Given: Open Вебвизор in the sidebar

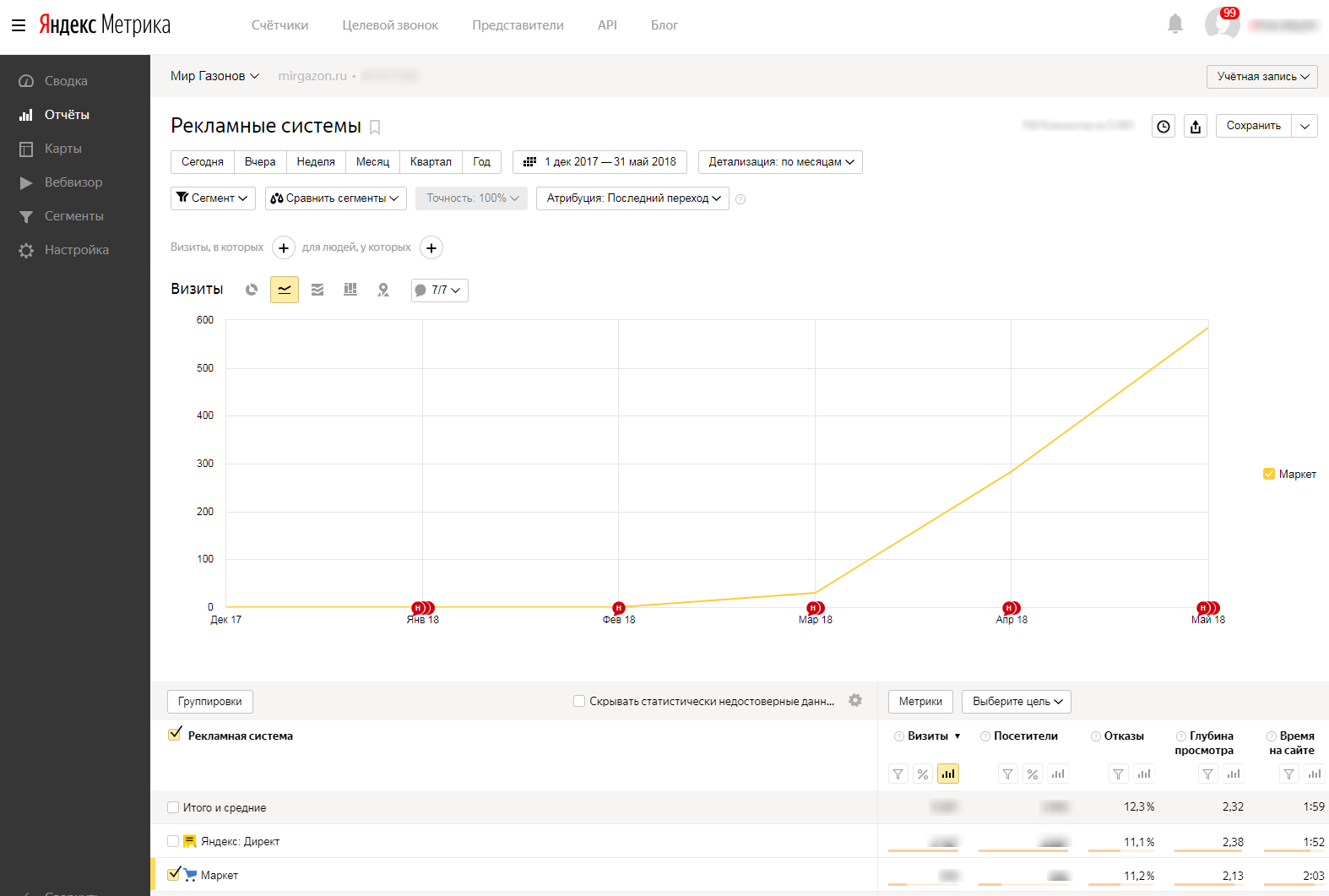Looking at the screenshot, I should pos(75,182).
